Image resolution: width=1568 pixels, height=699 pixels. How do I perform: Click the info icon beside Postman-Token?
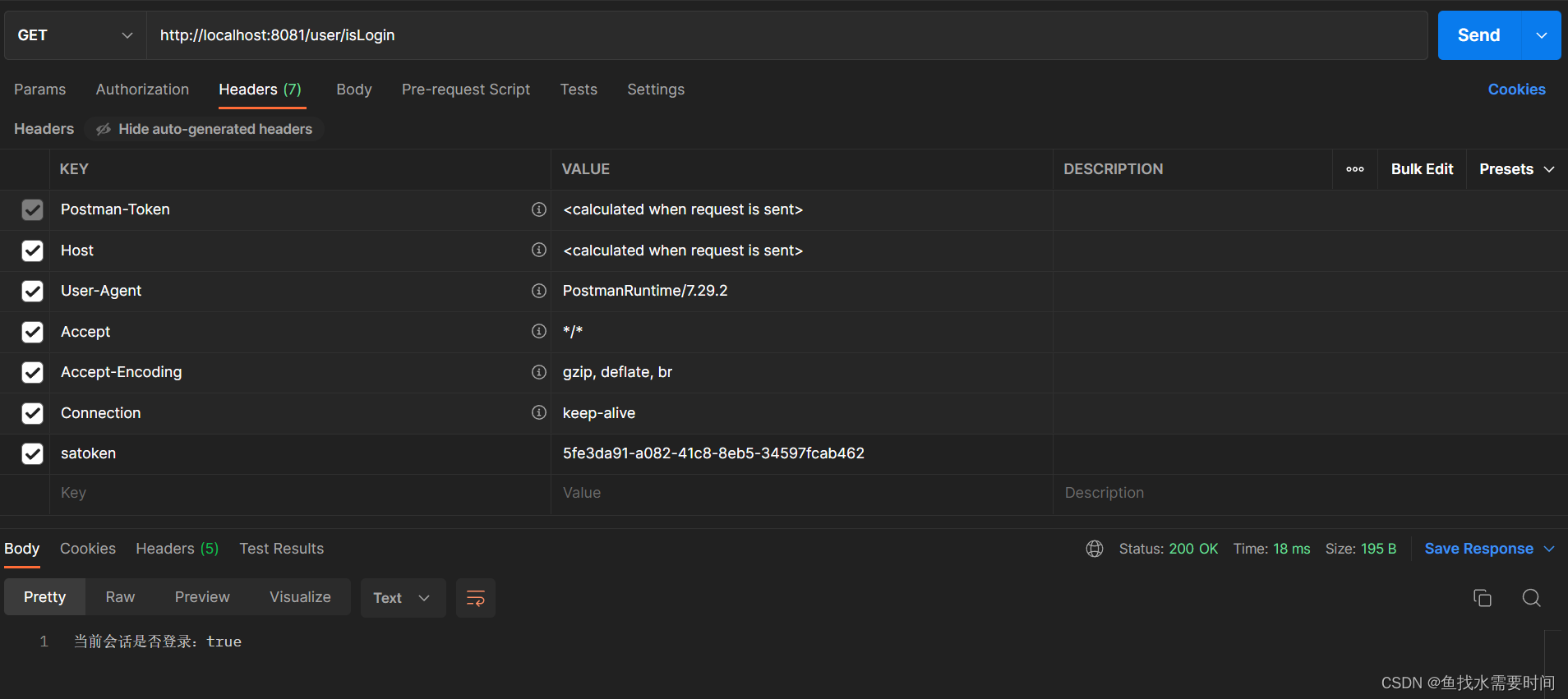tap(539, 209)
